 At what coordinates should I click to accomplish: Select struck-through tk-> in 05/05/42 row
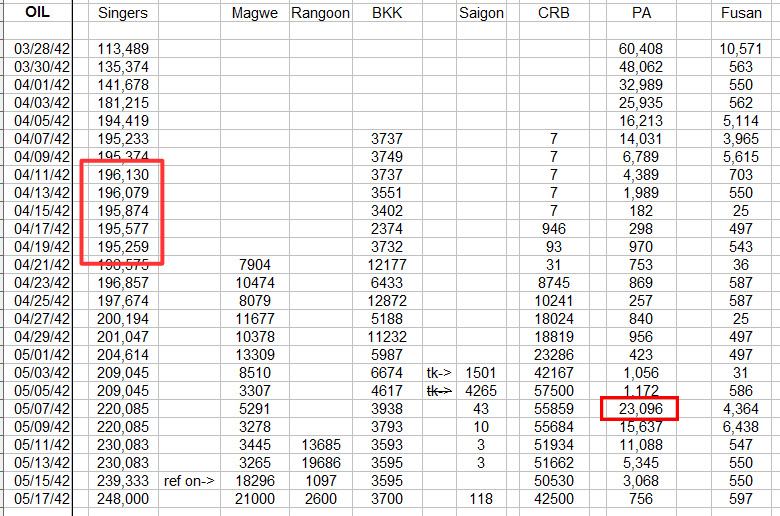click(x=439, y=391)
